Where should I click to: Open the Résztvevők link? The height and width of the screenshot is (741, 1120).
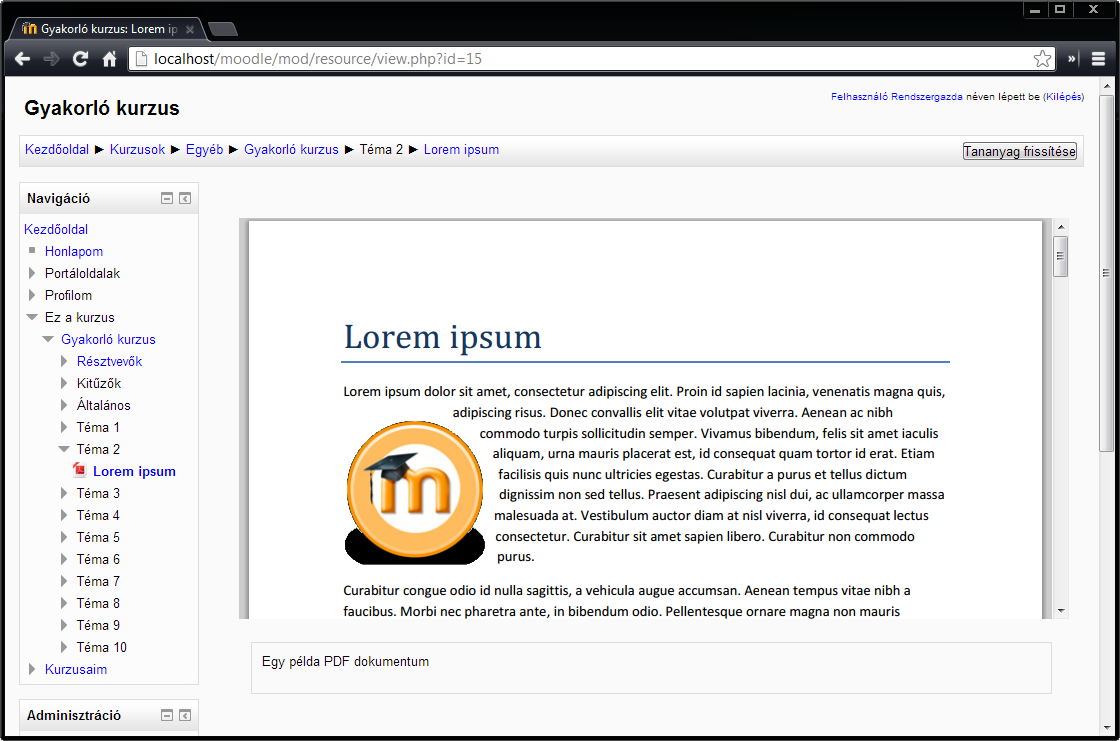pos(109,362)
